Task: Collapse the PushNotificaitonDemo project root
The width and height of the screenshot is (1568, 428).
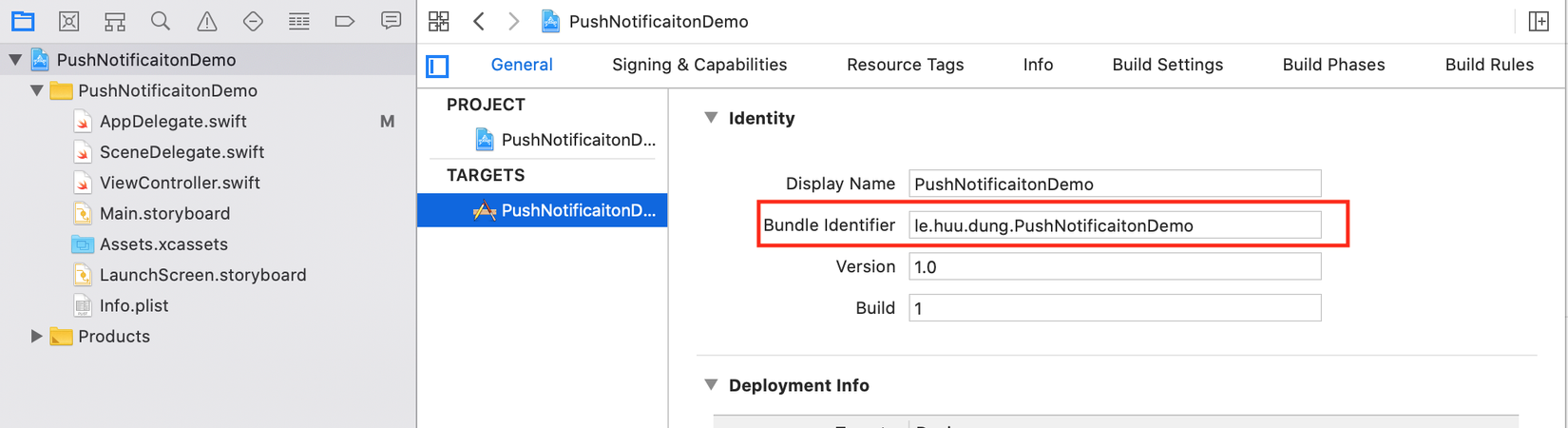Action: [x=15, y=60]
